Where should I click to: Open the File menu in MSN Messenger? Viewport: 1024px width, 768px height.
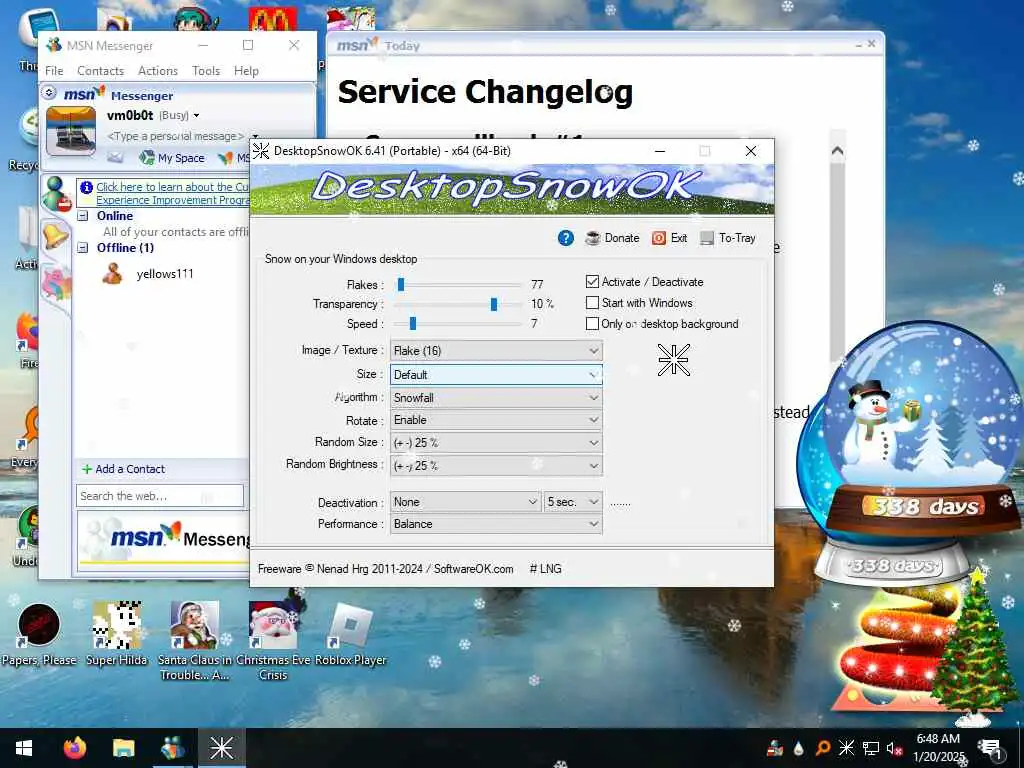pyautogui.click(x=54, y=71)
